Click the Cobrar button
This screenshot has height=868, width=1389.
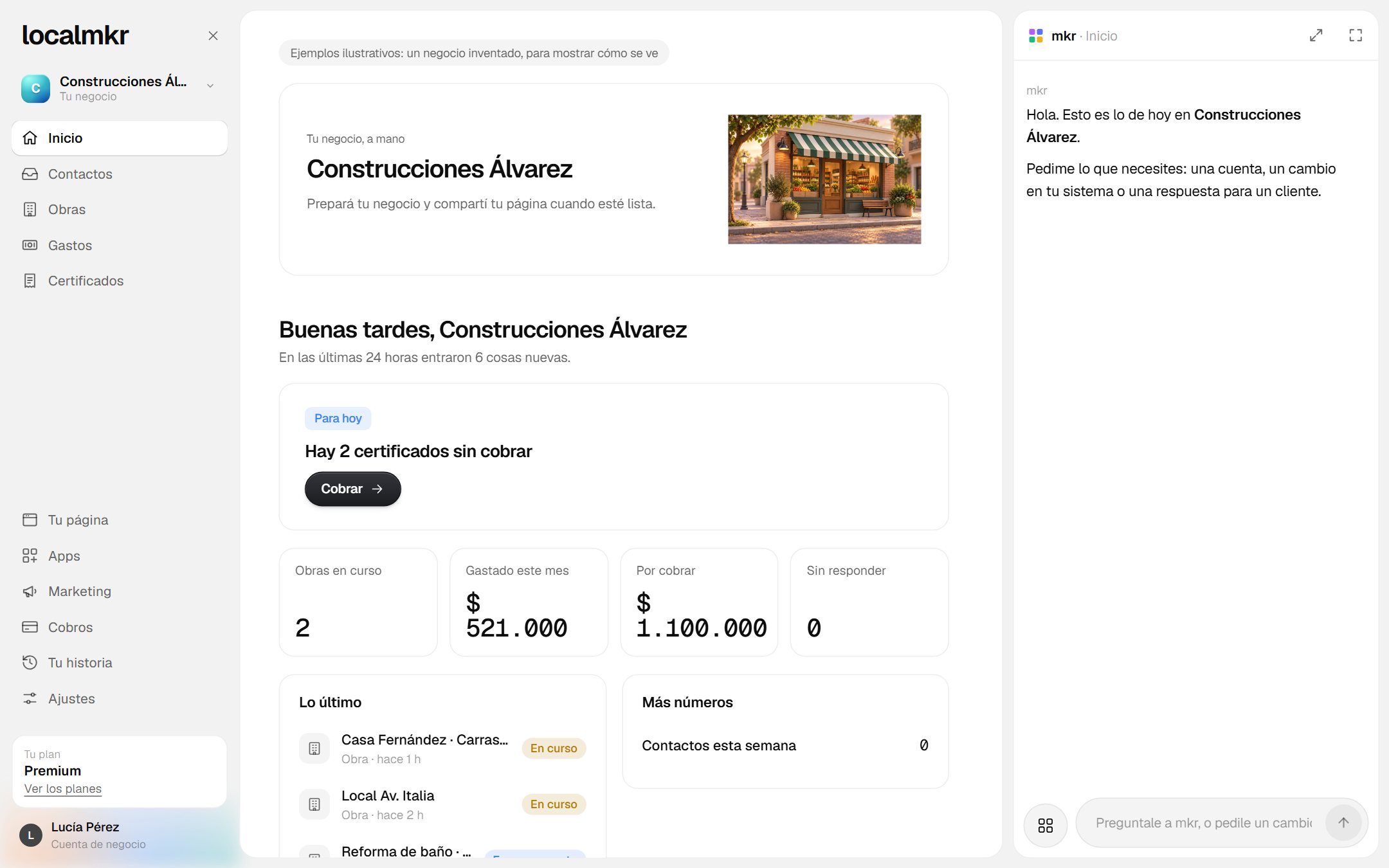[352, 489]
